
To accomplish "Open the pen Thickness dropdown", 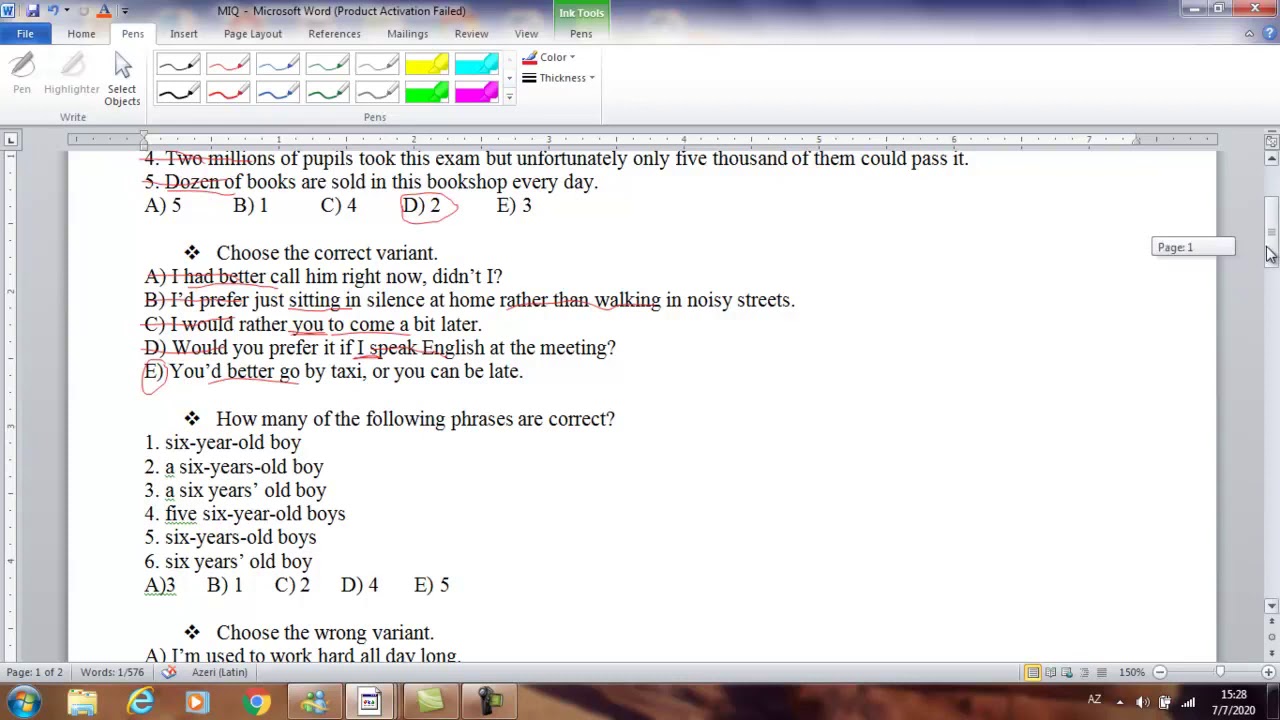I will coord(558,78).
